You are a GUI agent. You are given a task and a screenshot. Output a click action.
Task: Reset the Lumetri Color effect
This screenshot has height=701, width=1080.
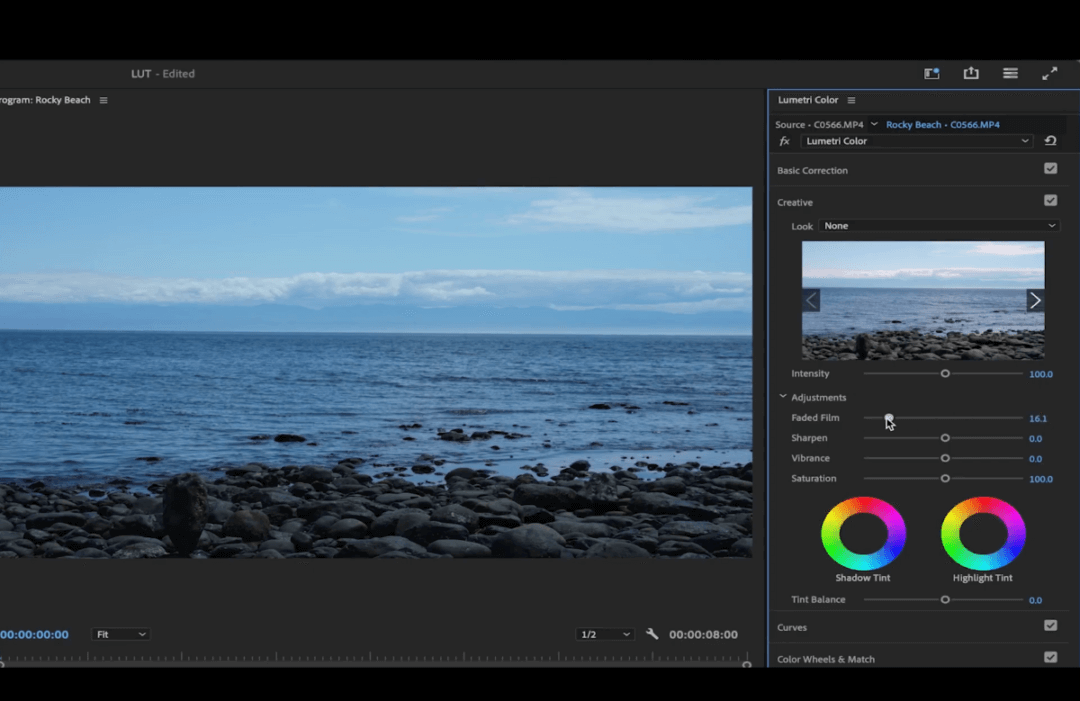pos(1050,141)
